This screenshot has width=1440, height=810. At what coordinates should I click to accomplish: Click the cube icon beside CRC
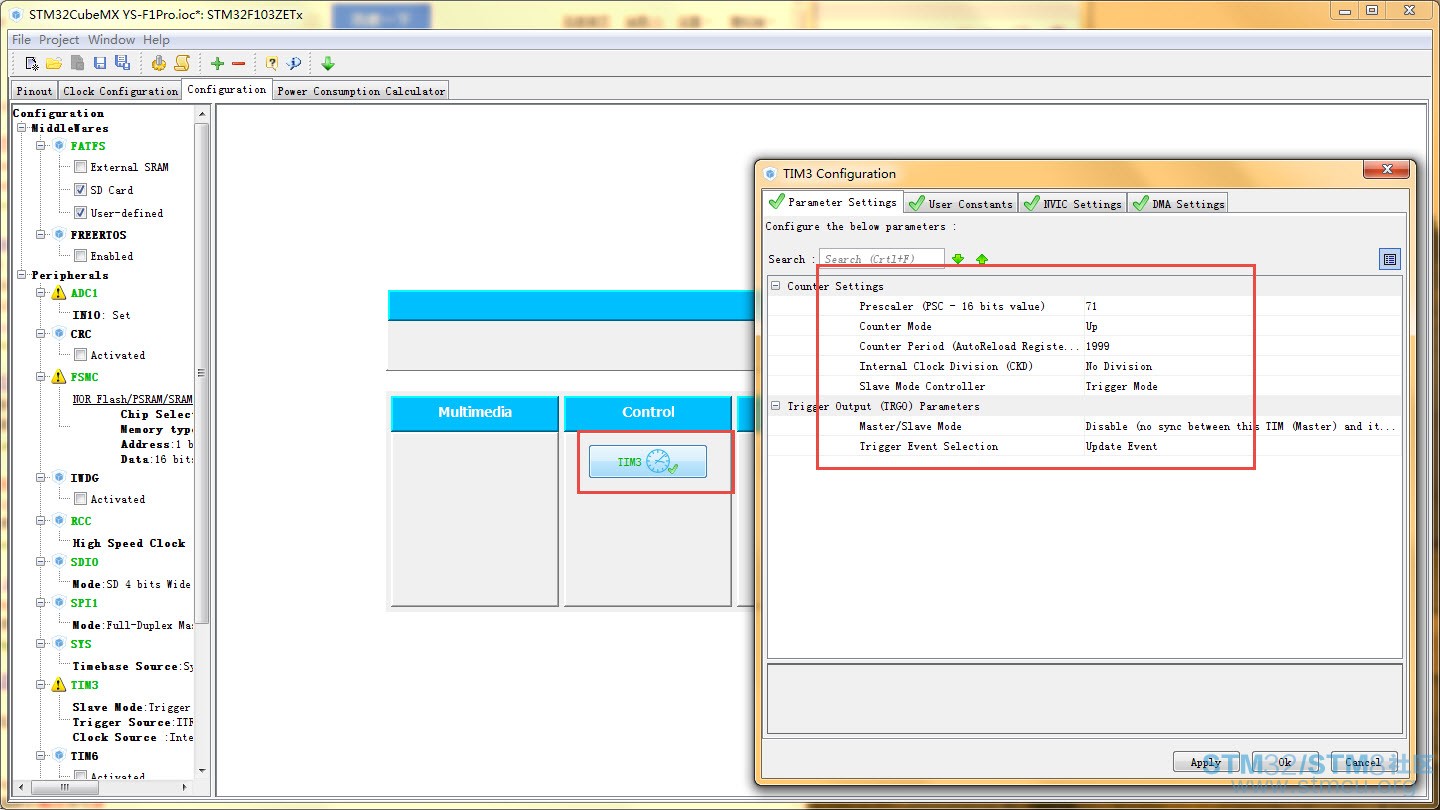[x=59, y=334]
